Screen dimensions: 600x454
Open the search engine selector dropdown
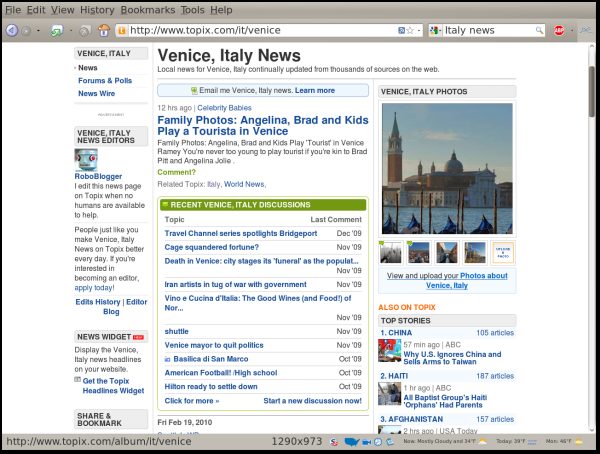click(x=435, y=30)
